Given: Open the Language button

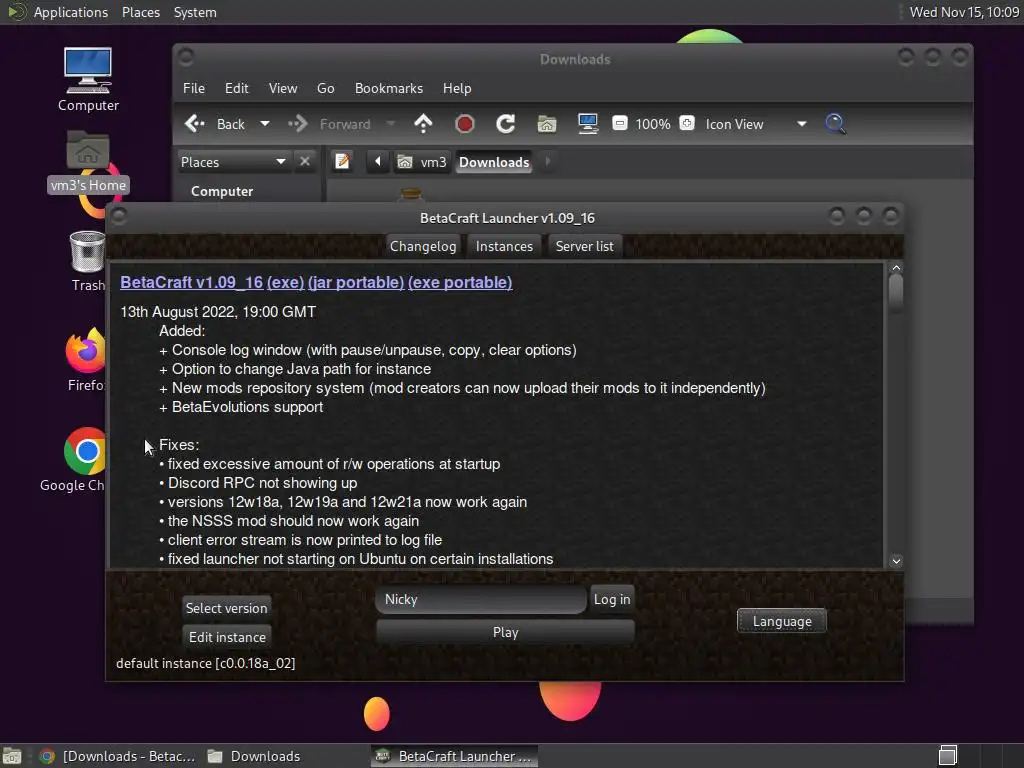Looking at the screenshot, I should pos(782,621).
